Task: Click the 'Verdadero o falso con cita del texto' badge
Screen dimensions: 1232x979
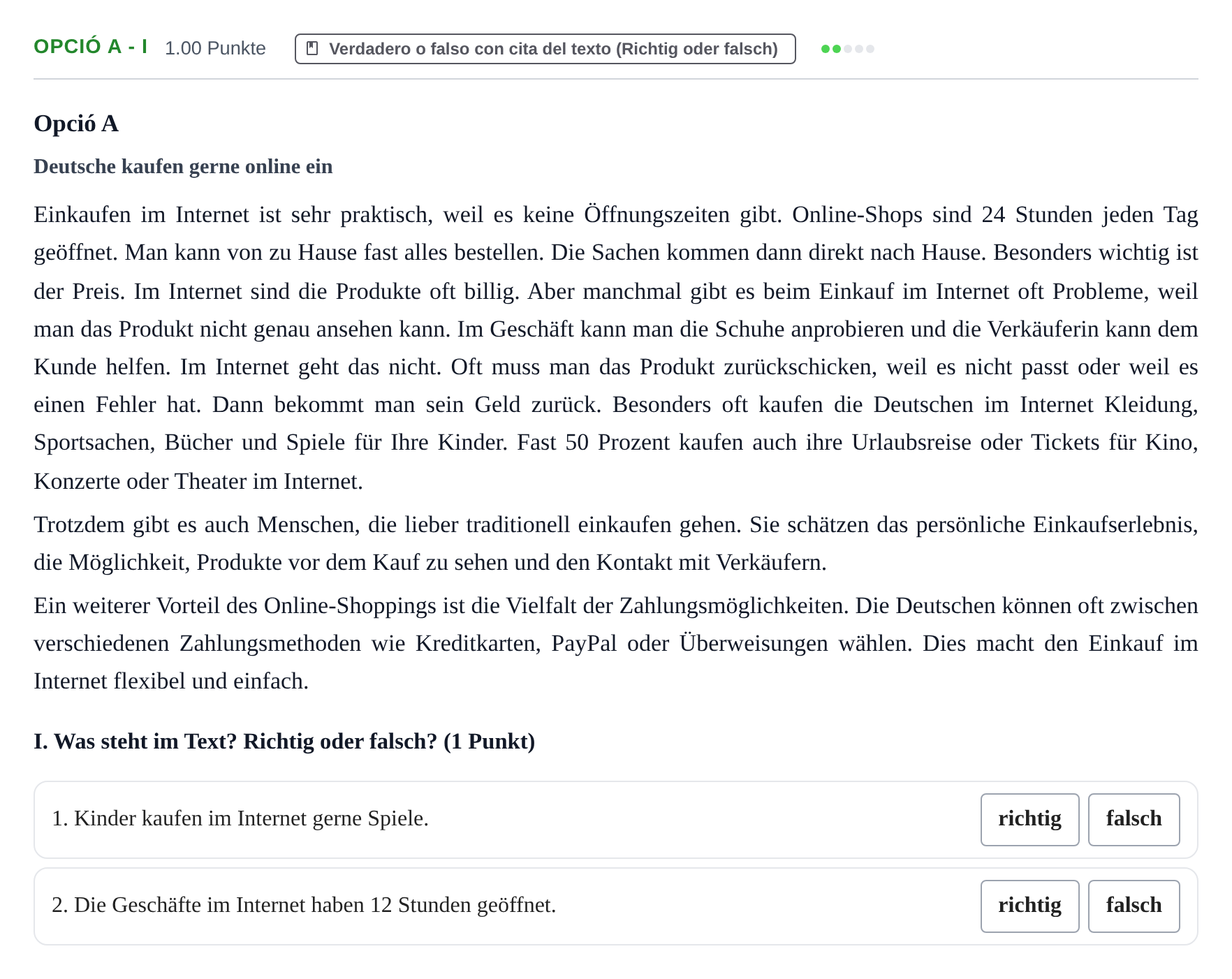Action: tap(545, 49)
